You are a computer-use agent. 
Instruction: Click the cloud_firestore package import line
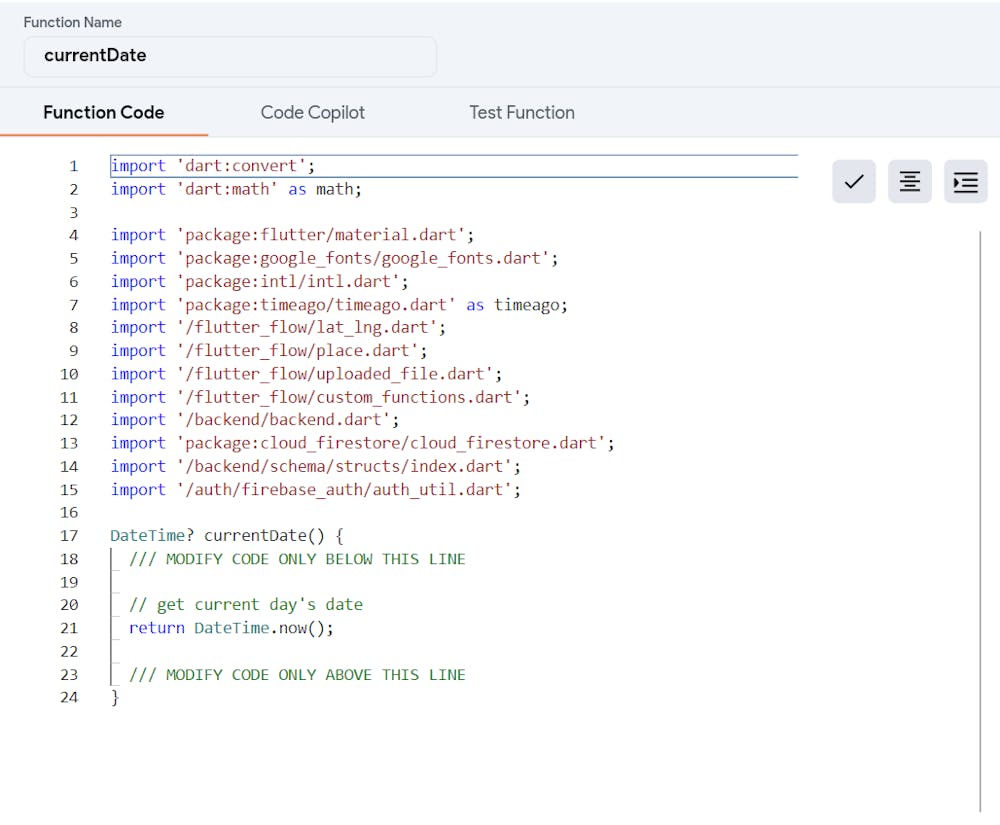point(362,443)
